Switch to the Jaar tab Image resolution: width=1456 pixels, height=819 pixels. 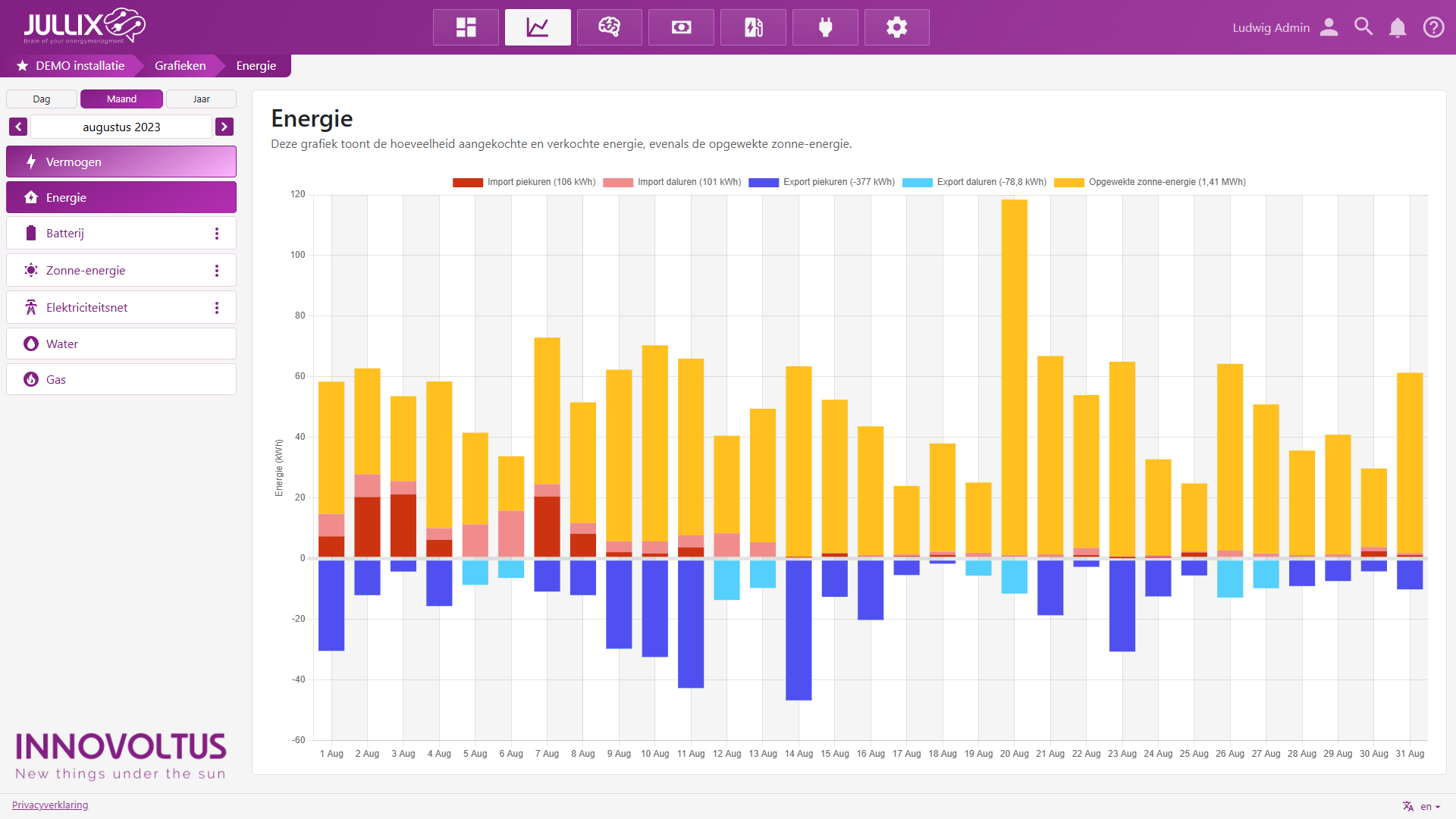(x=201, y=99)
